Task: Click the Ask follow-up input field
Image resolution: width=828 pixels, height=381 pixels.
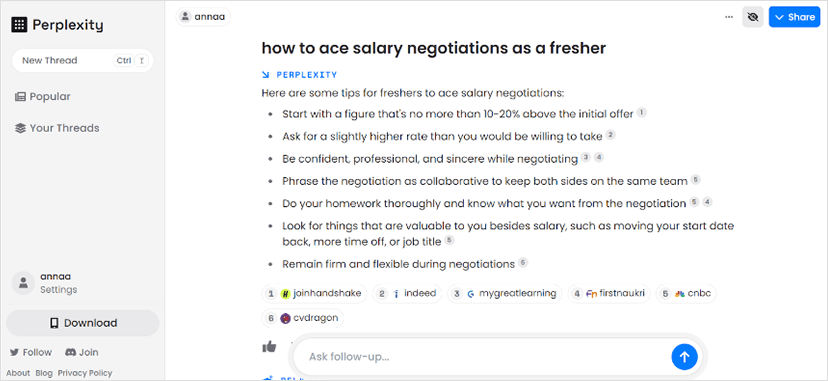Action: pyautogui.click(x=481, y=357)
